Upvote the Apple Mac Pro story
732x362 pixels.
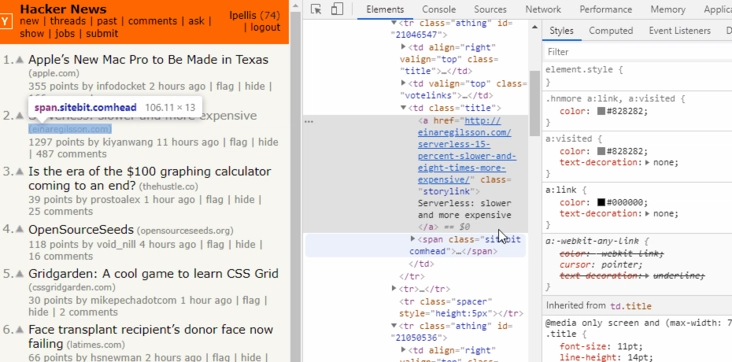pos(20,60)
